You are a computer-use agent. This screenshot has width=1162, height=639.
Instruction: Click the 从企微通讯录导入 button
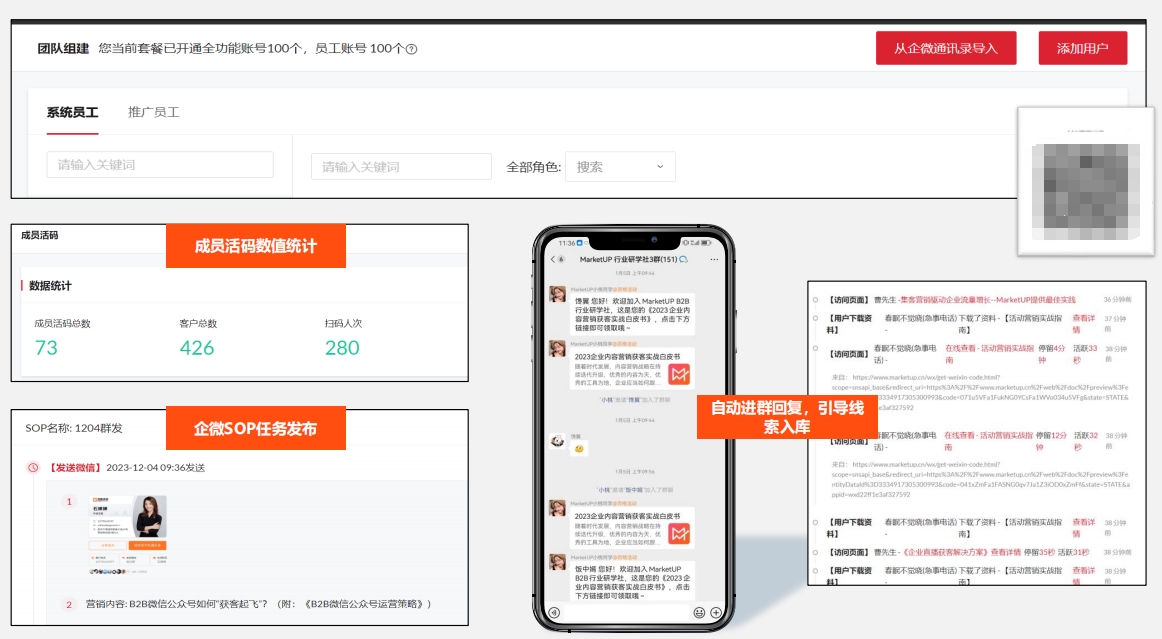946,48
